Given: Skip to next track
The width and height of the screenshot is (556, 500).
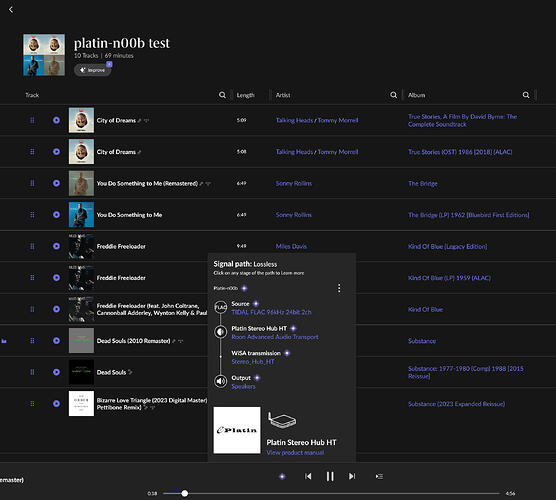Looking at the screenshot, I should (x=352, y=476).
